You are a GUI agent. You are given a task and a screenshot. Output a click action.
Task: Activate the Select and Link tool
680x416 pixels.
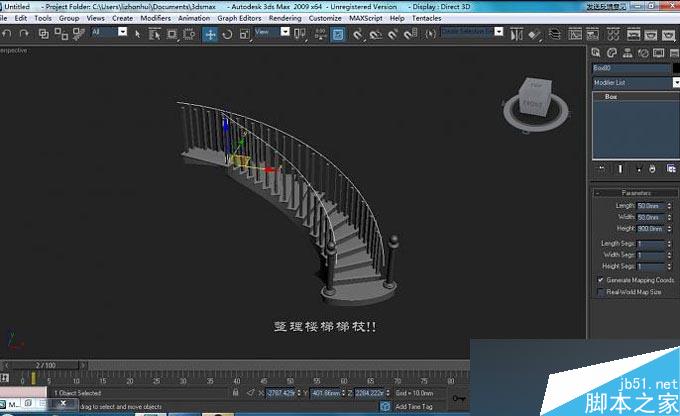pos(43,34)
